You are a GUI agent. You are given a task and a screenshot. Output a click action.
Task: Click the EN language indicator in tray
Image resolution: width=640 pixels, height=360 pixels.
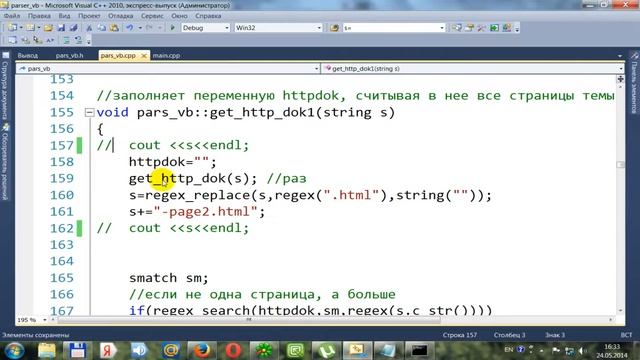point(509,350)
